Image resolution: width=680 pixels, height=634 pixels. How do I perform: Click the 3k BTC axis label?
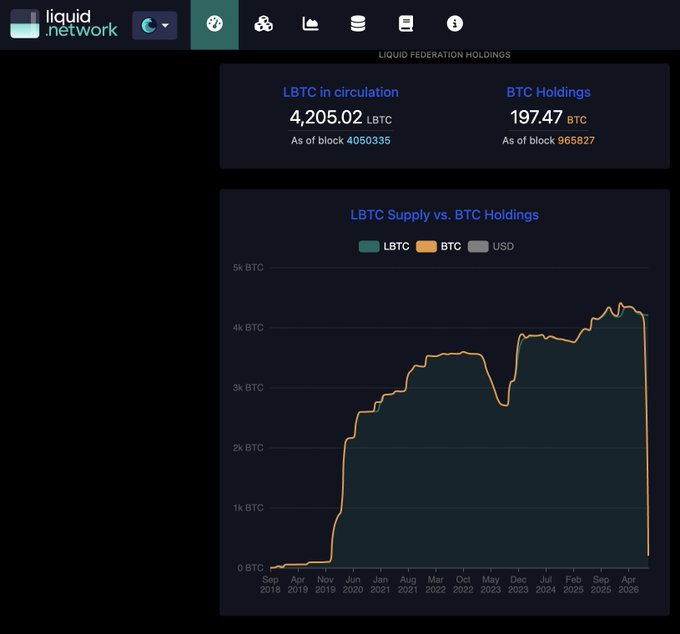[x=248, y=388]
